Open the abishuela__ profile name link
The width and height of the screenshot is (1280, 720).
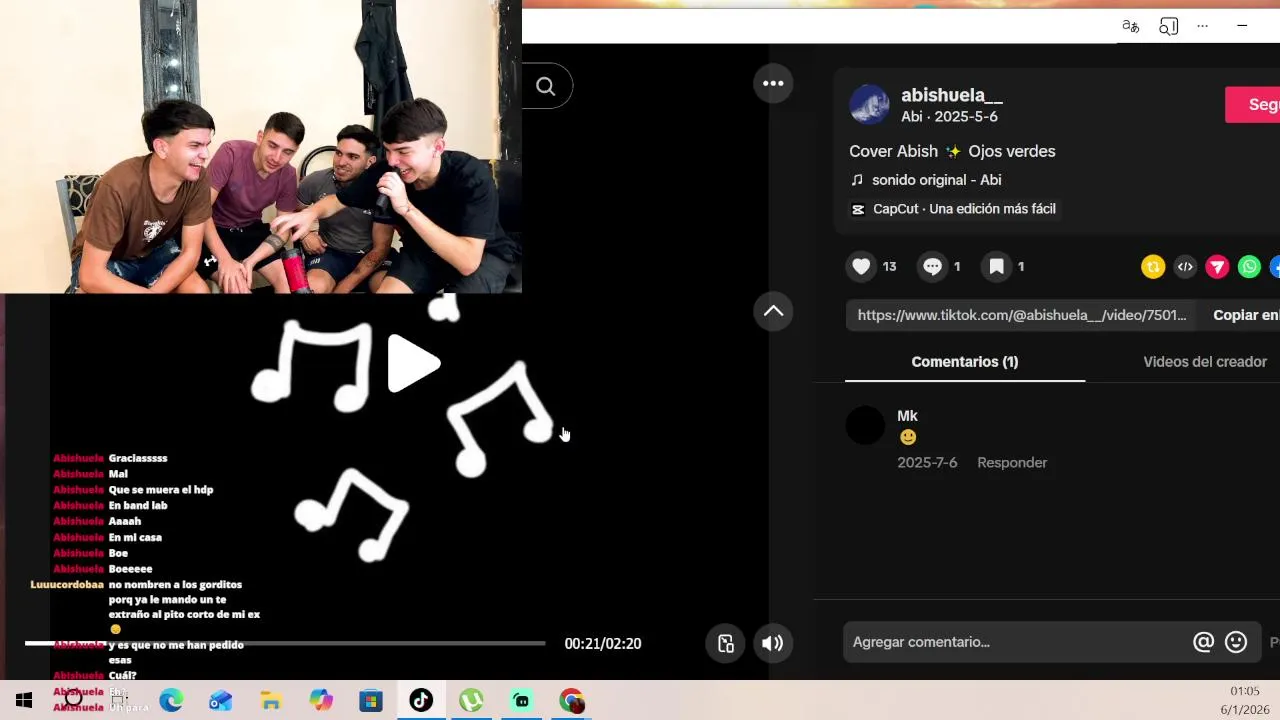pyautogui.click(x=952, y=95)
